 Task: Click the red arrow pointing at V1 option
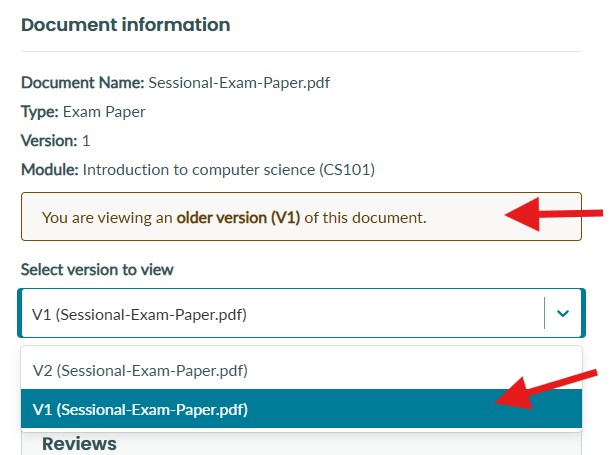tap(546, 389)
